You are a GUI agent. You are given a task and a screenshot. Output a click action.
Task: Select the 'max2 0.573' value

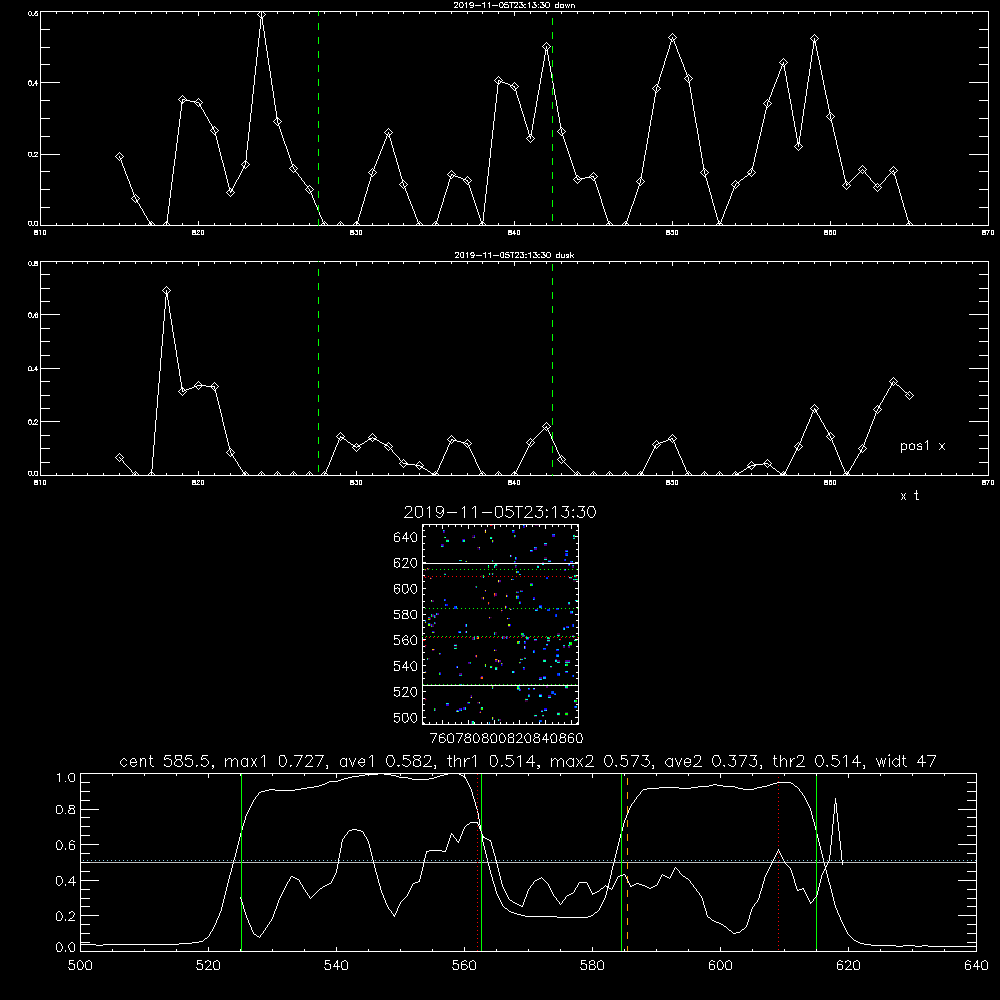[x=602, y=761]
